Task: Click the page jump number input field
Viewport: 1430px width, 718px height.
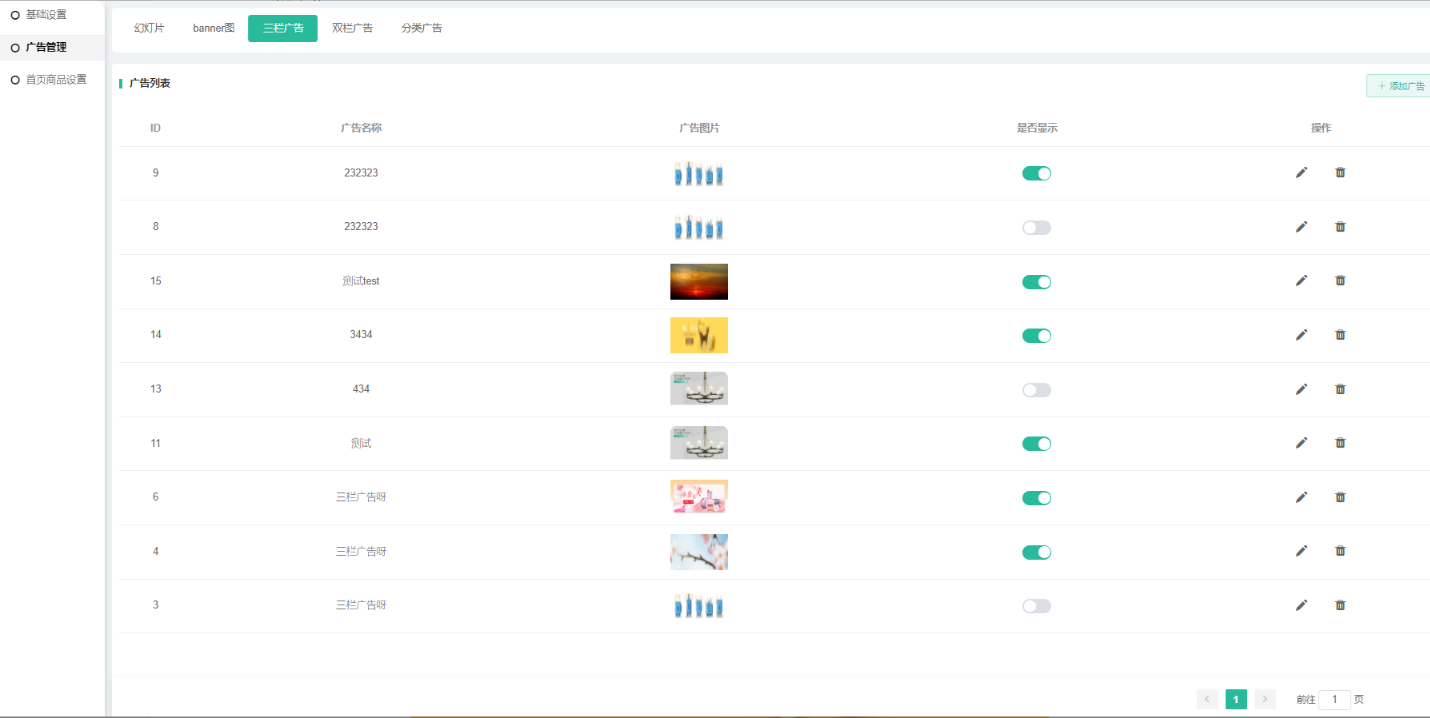Action: (x=1334, y=700)
